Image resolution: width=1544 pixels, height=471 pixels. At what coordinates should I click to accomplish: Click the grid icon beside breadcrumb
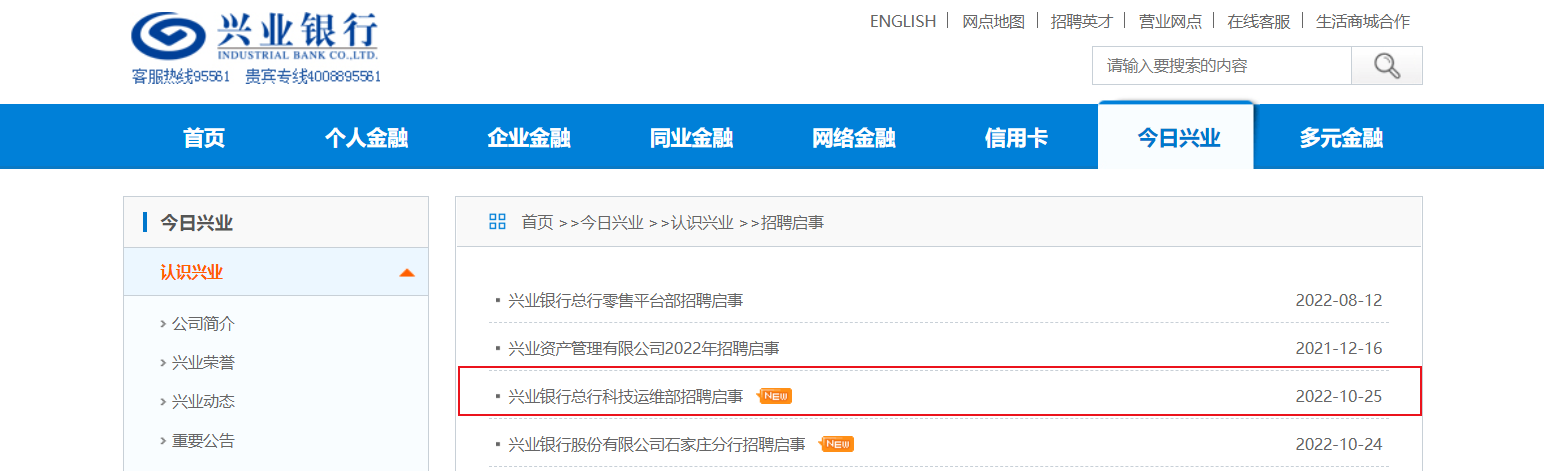497,221
